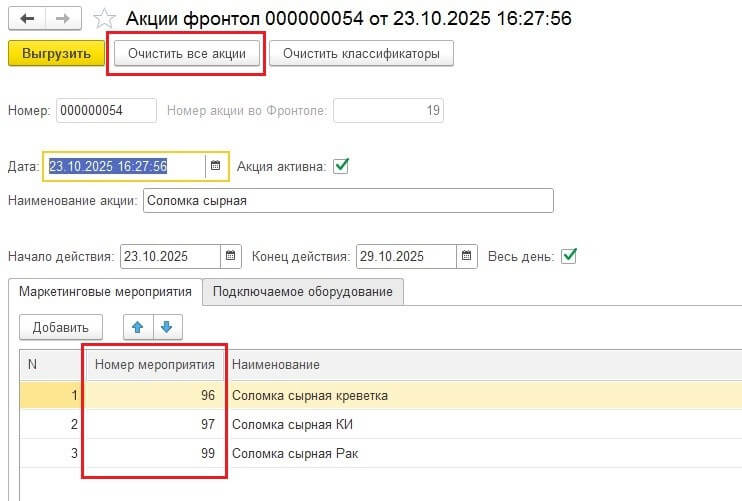Open calendar picker for Дата field

pos(215,167)
